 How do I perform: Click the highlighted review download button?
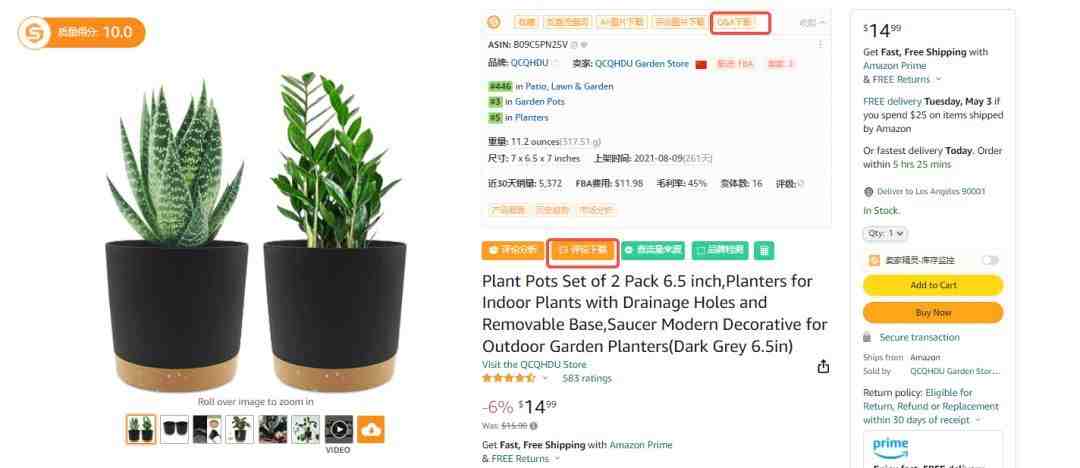(x=583, y=250)
